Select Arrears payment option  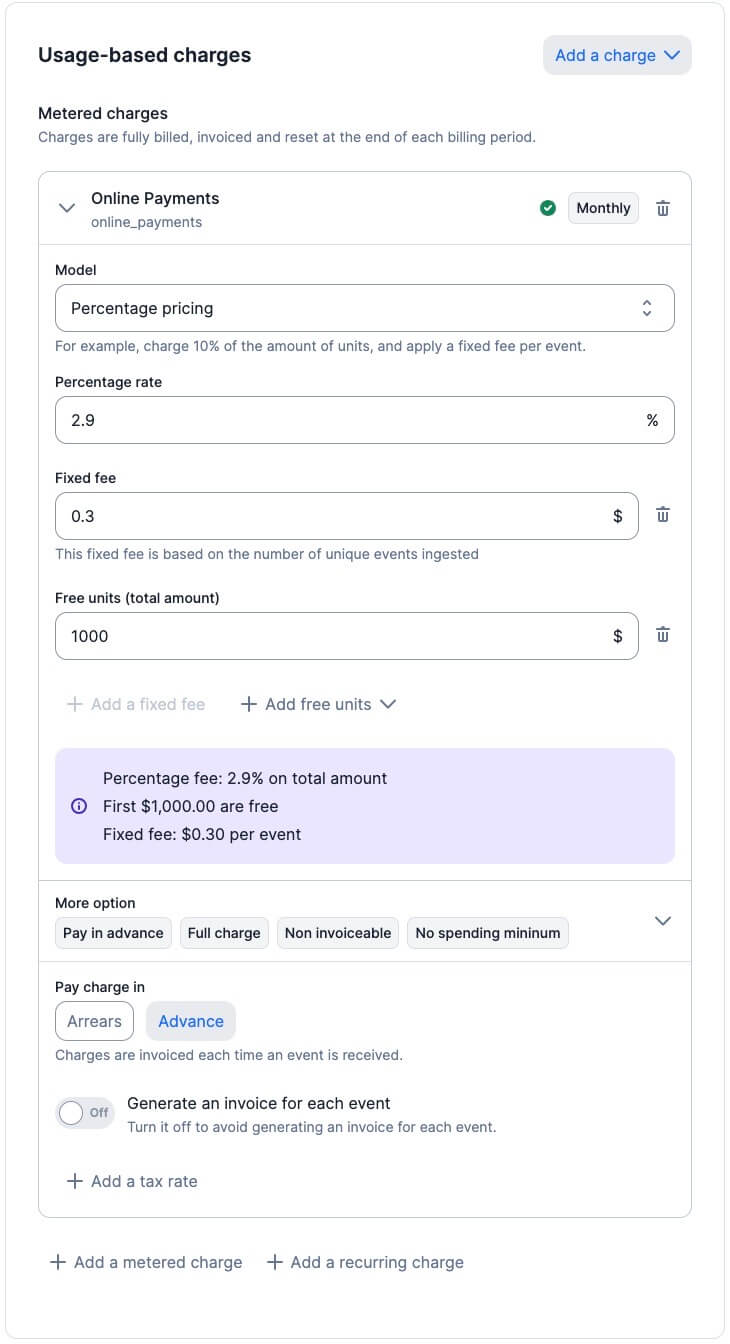94,1021
